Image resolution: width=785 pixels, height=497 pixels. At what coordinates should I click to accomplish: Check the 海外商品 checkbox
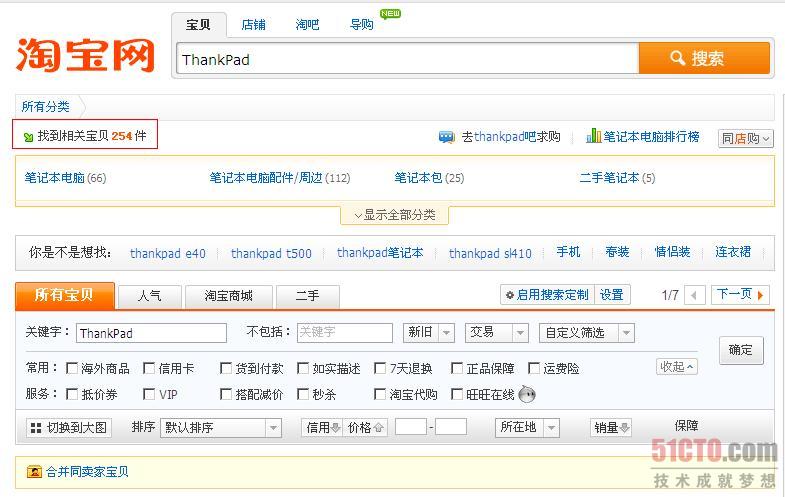pos(72,369)
